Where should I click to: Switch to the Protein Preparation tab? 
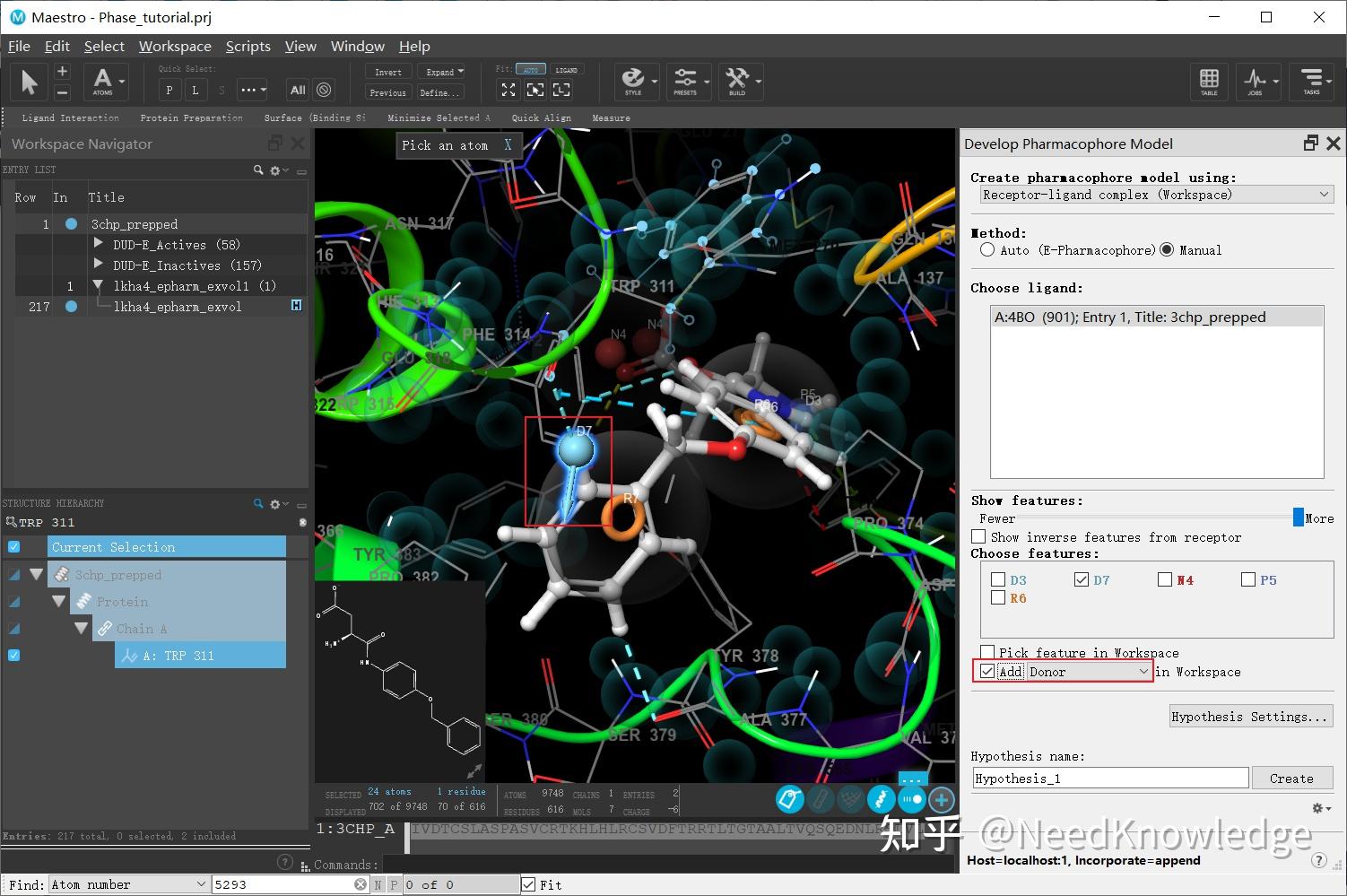coord(191,117)
